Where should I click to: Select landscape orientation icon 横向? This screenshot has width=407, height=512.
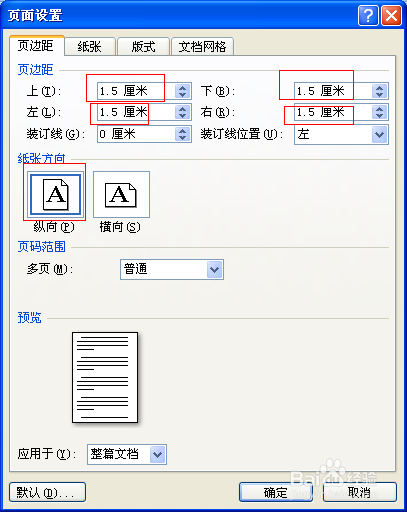121,194
